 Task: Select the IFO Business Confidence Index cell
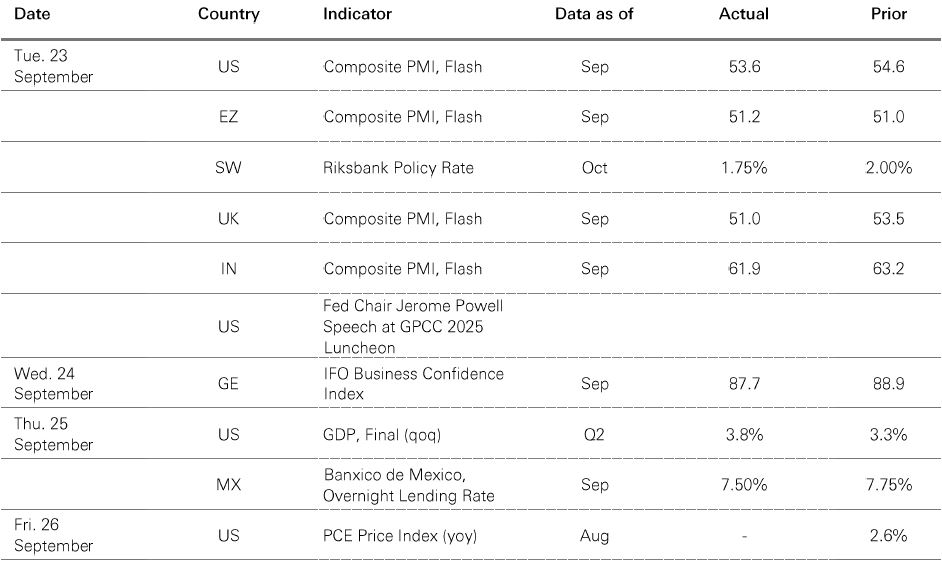click(x=413, y=383)
